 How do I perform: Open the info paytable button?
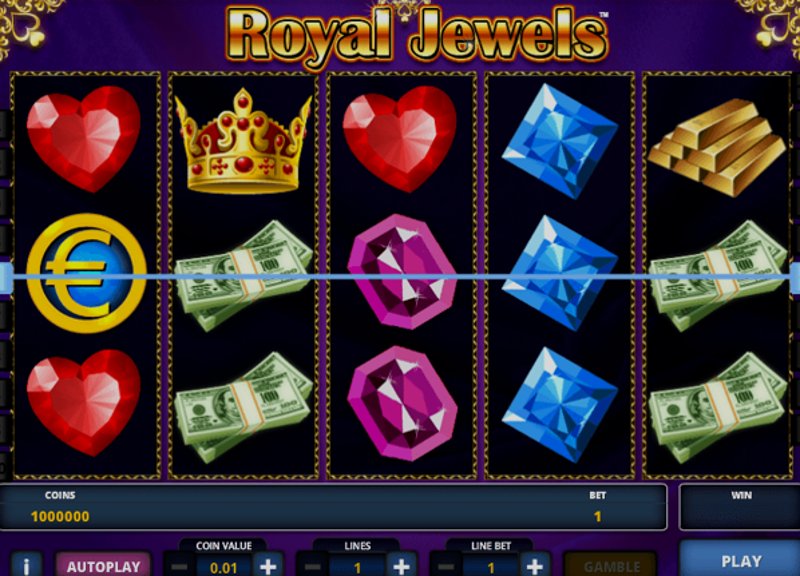(x=27, y=564)
